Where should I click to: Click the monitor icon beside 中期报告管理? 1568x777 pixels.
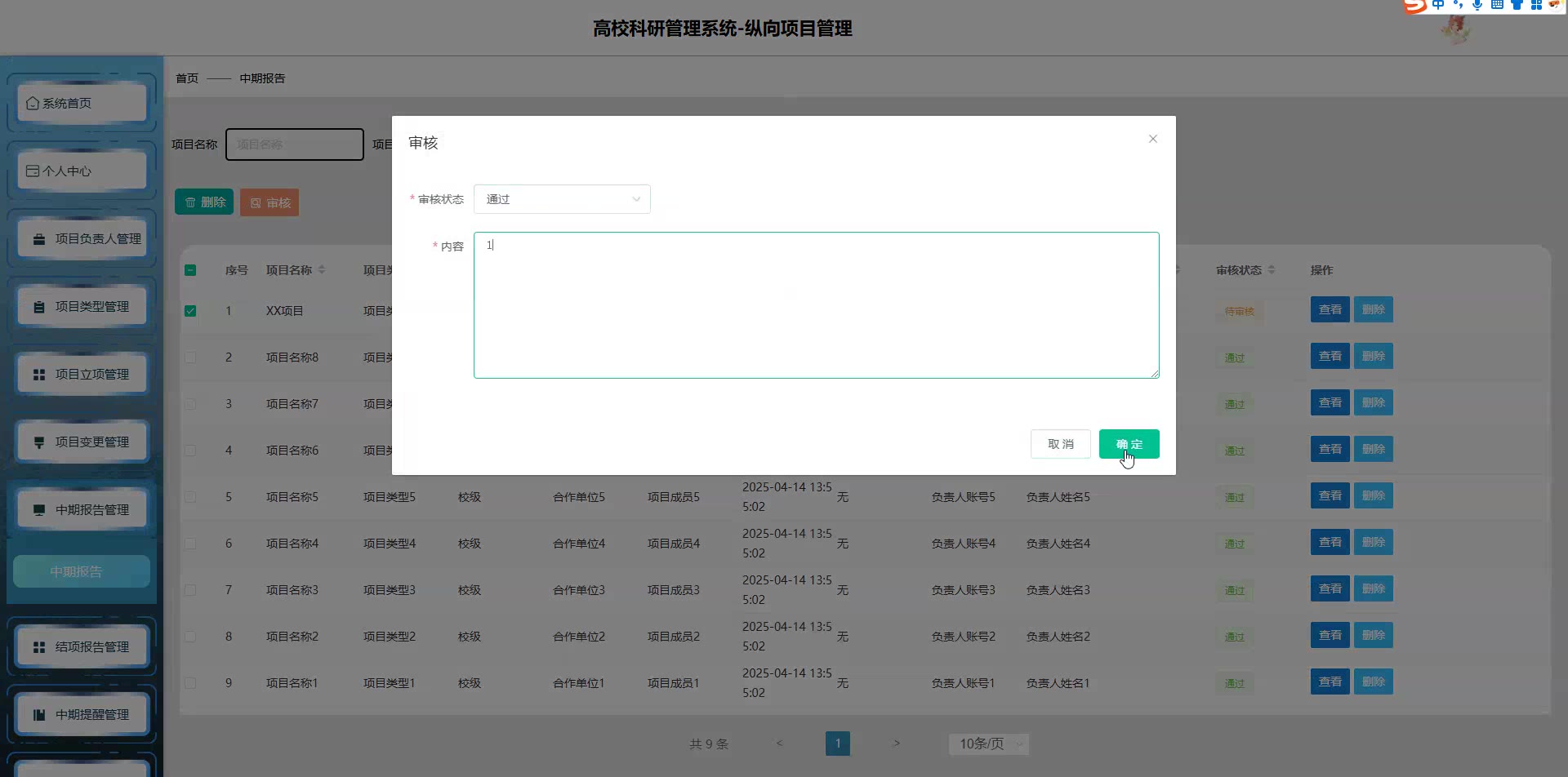coord(39,510)
